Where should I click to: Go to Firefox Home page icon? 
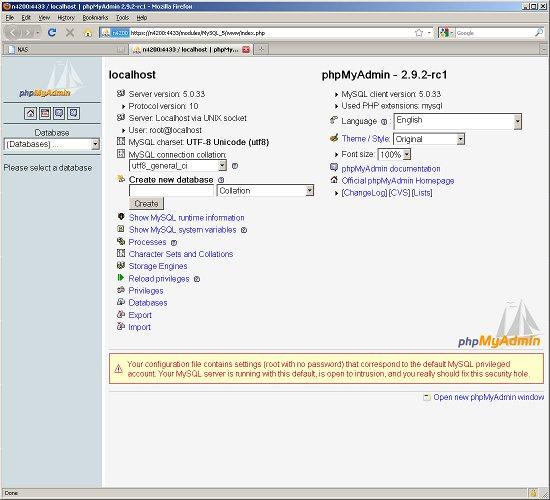point(88,33)
